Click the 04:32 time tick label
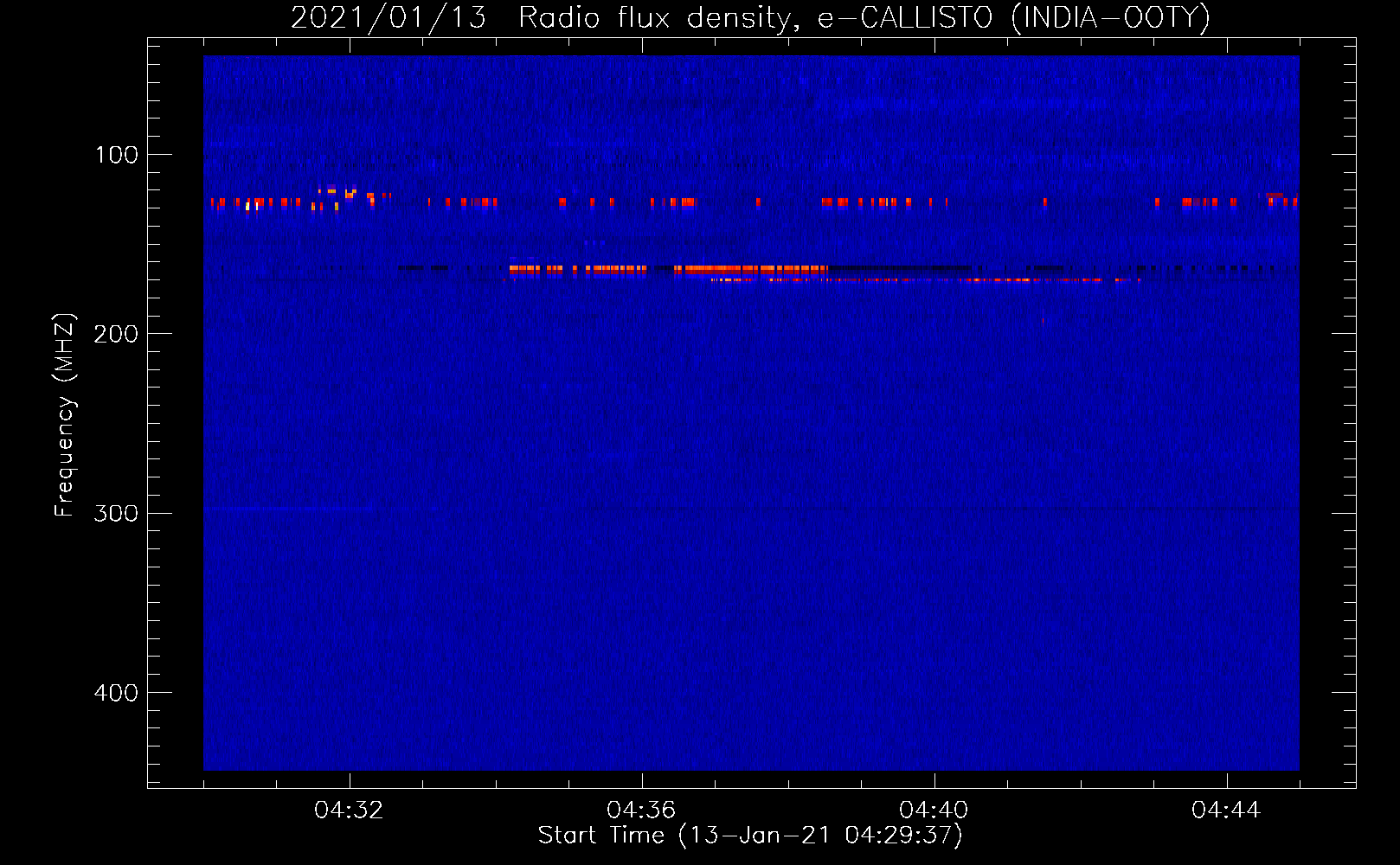This screenshot has height=865, width=1400. click(349, 811)
